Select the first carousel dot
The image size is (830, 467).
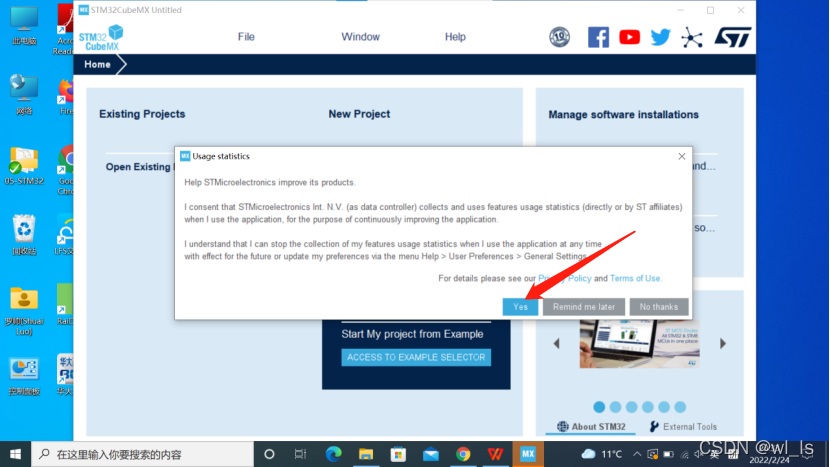[x=599, y=407]
